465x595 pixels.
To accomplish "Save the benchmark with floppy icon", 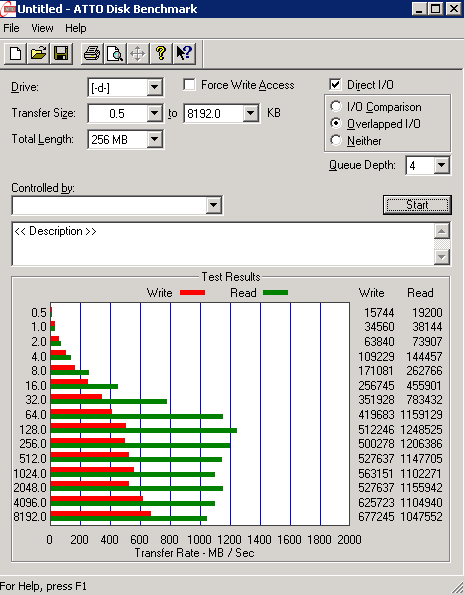I will (61, 54).
